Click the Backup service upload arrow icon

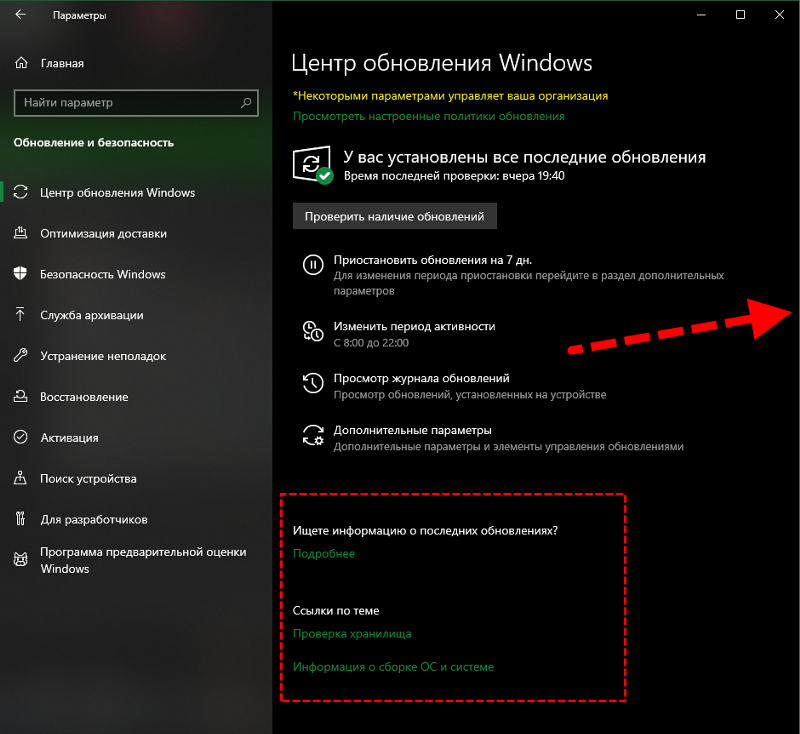click(x=20, y=314)
